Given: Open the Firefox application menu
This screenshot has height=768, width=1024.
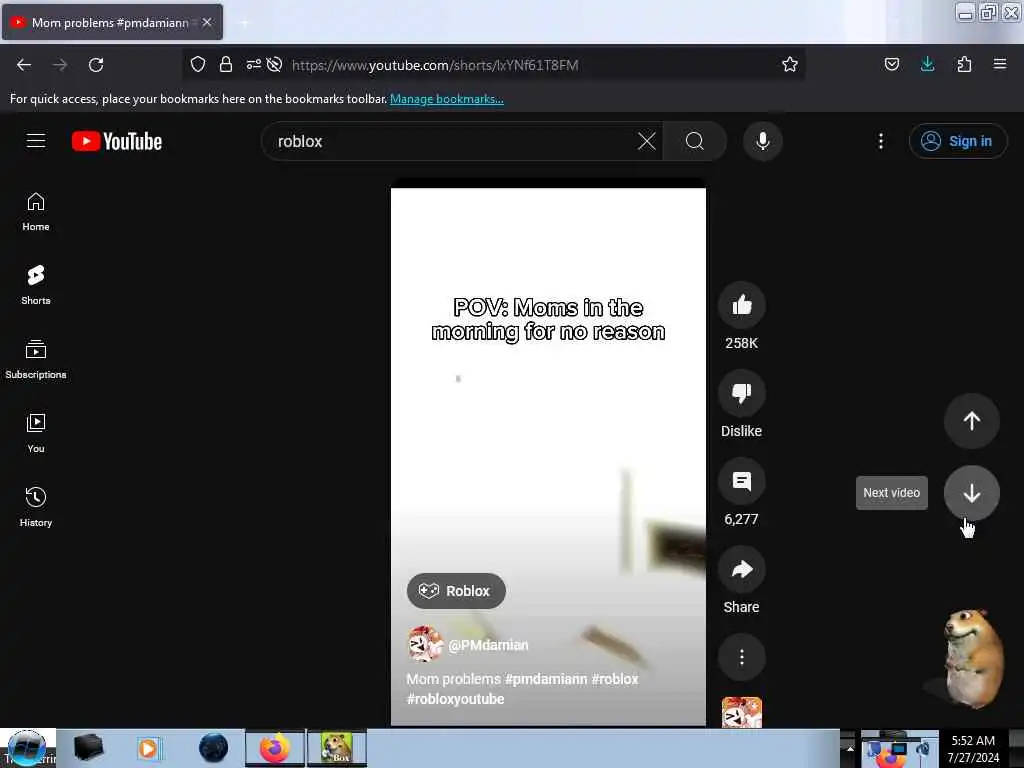Looking at the screenshot, I should tap(1000, 64).
